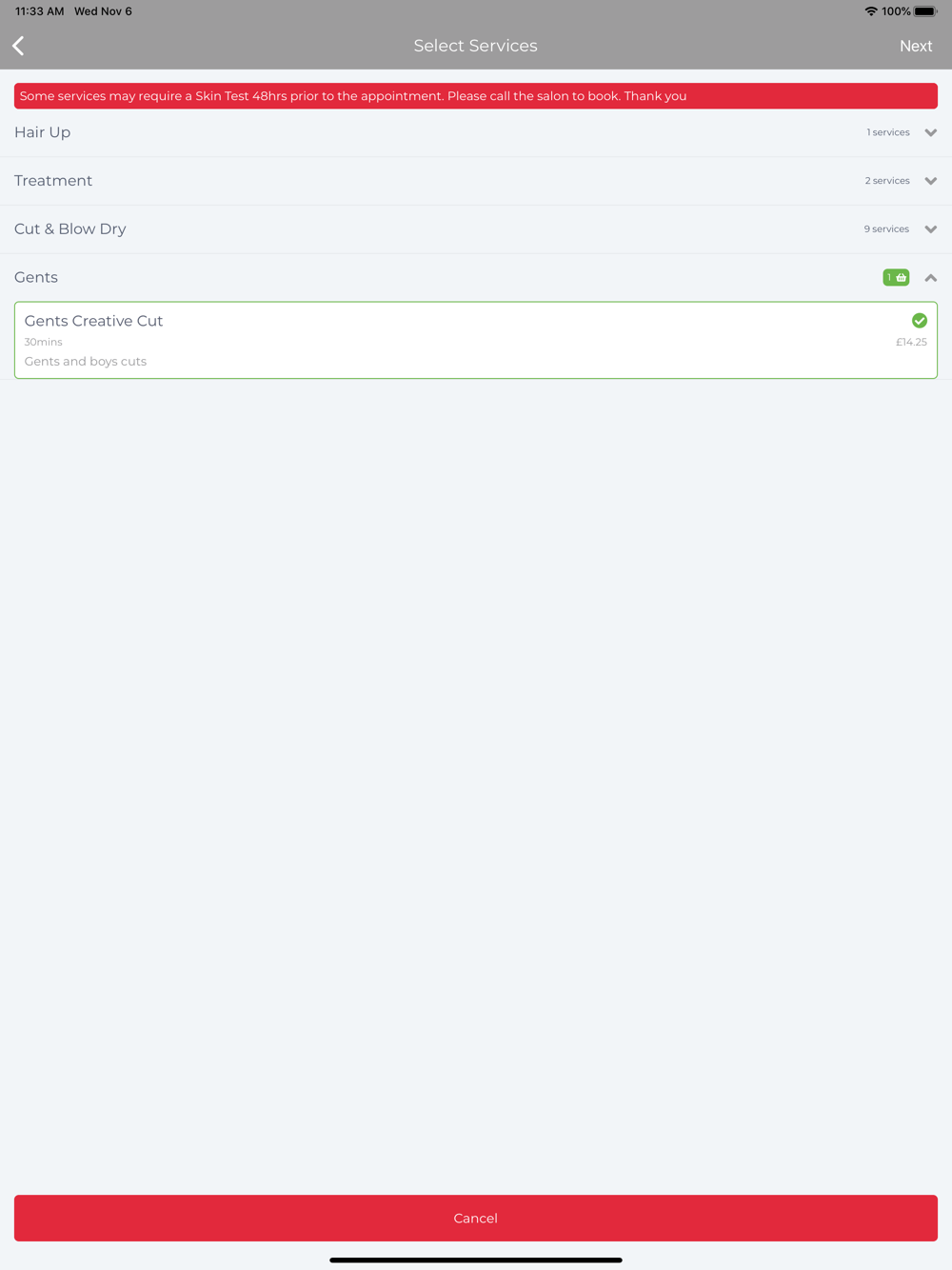The width and height of the screenshot is (952, 1270).
Task: Open the Hair Up category row
Action: click(x=476, y=132)
